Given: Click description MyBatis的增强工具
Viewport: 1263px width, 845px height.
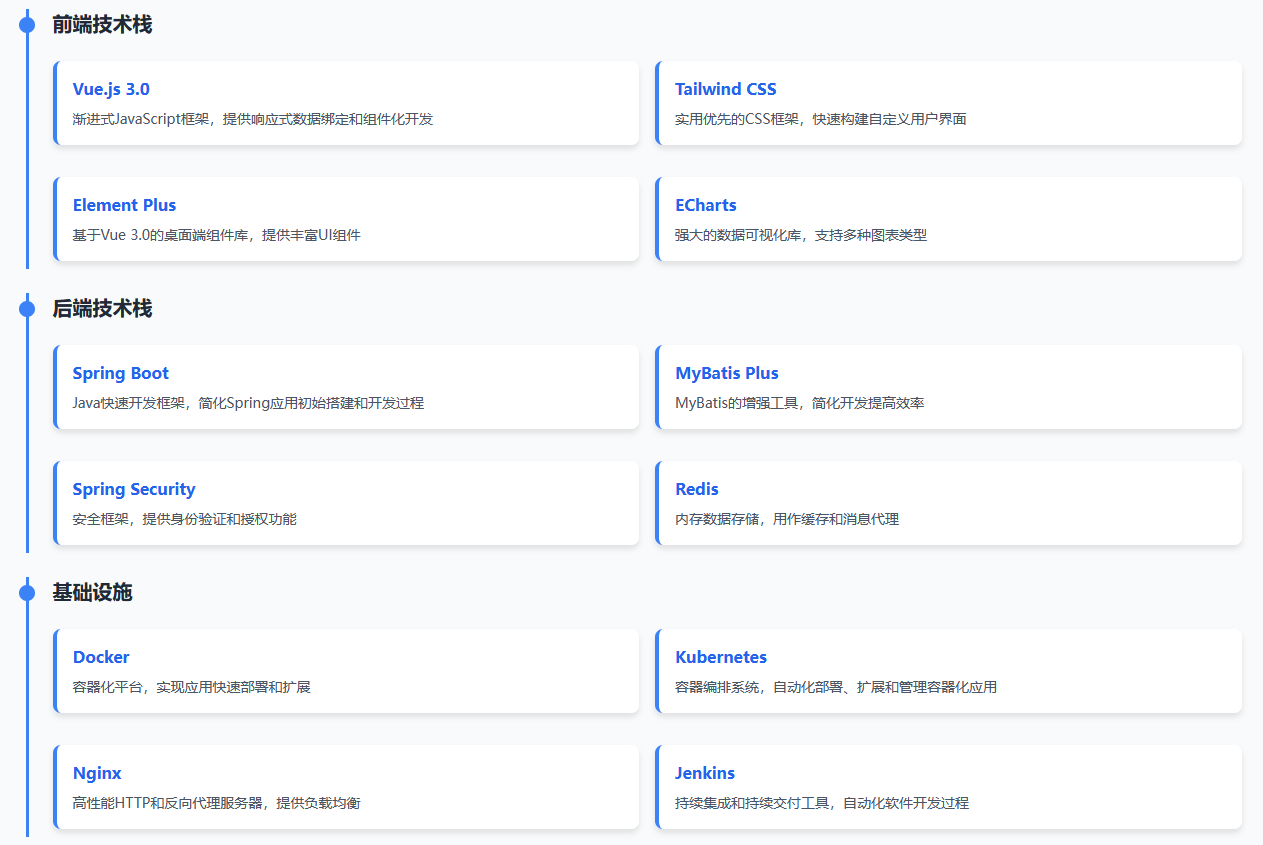Looking at the screenshot, I should coord(800,403).
